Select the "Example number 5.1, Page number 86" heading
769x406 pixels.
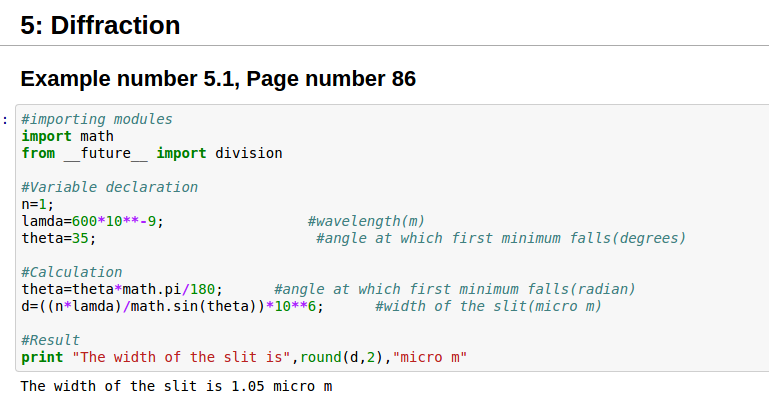[218, 78]
